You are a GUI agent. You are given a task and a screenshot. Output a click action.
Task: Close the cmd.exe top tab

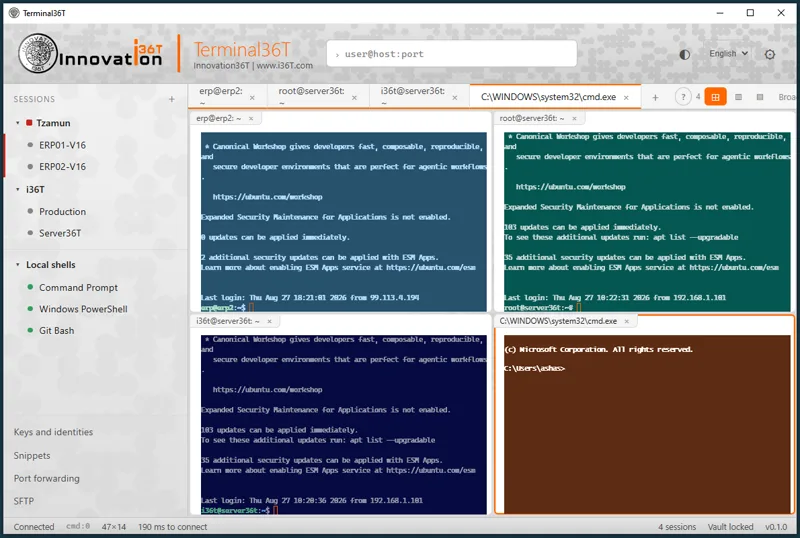click(626, 97)
